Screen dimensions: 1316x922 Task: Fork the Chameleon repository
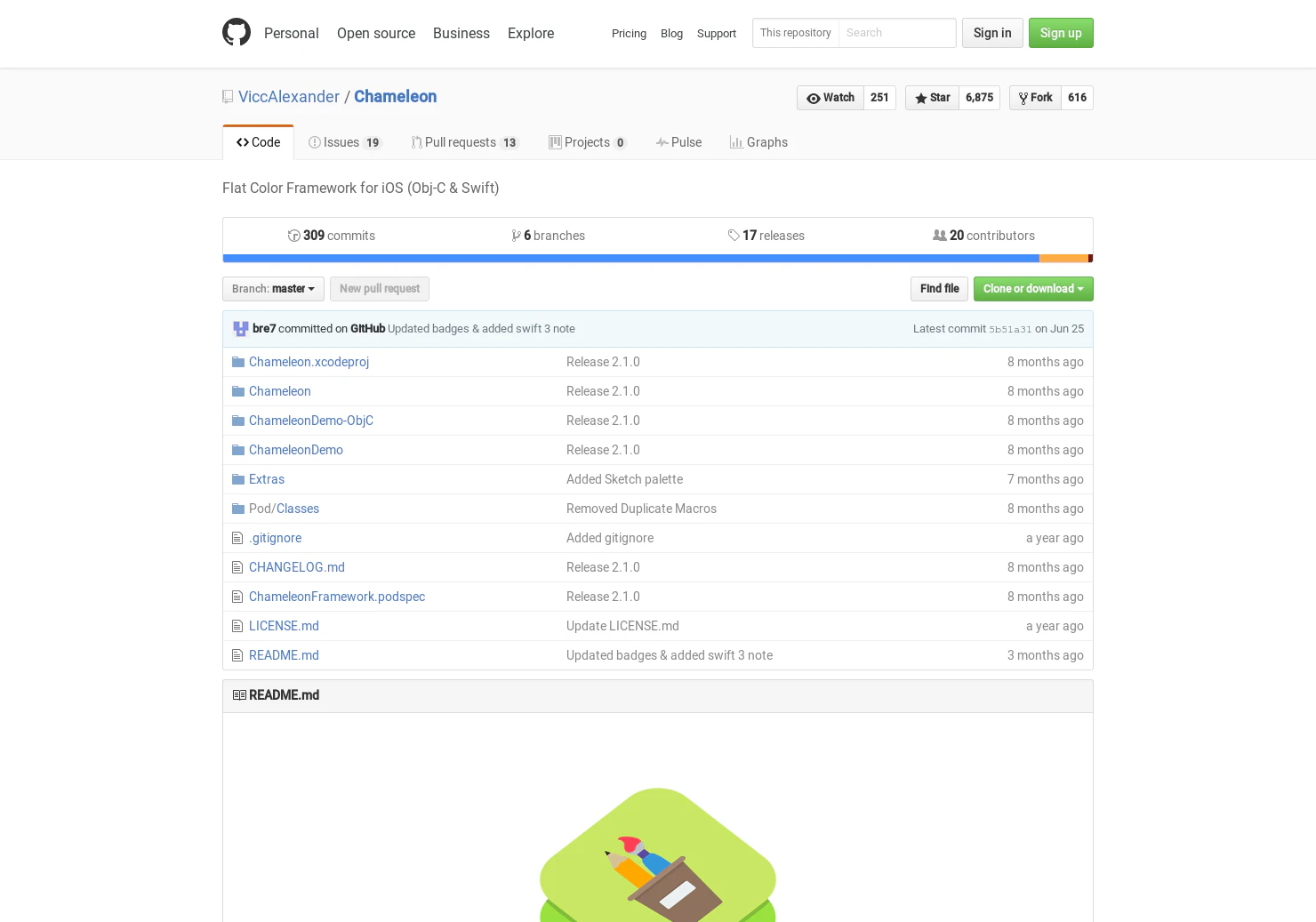coord(1035,98)
